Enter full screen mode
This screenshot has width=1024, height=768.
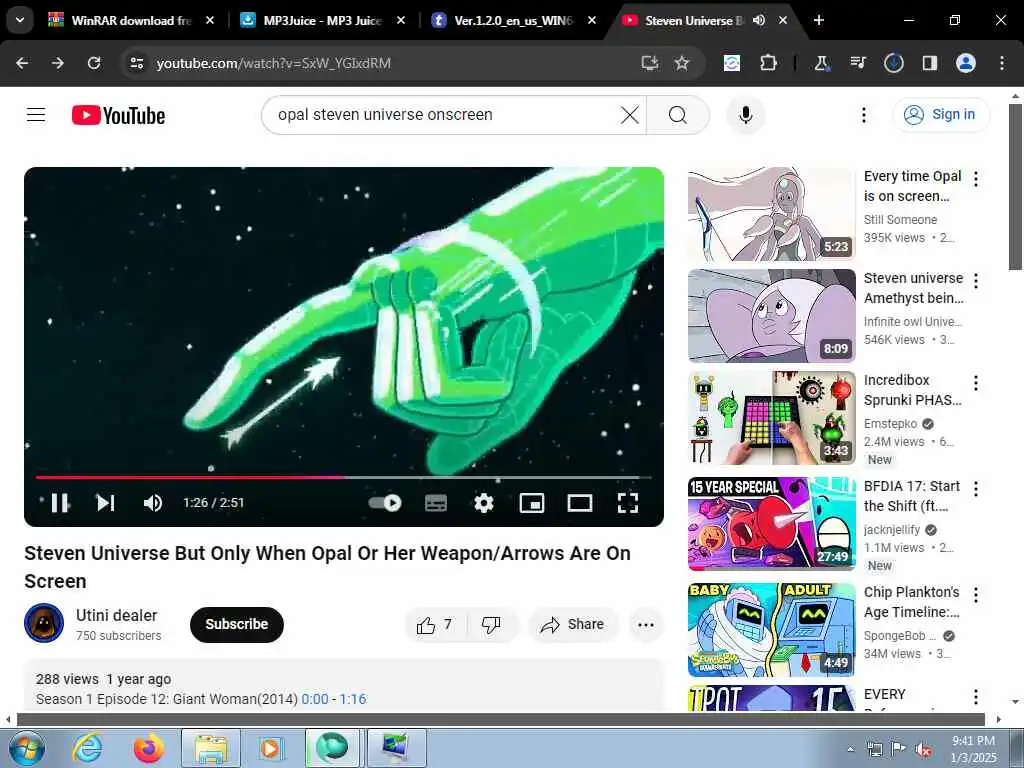pos(628,503)
